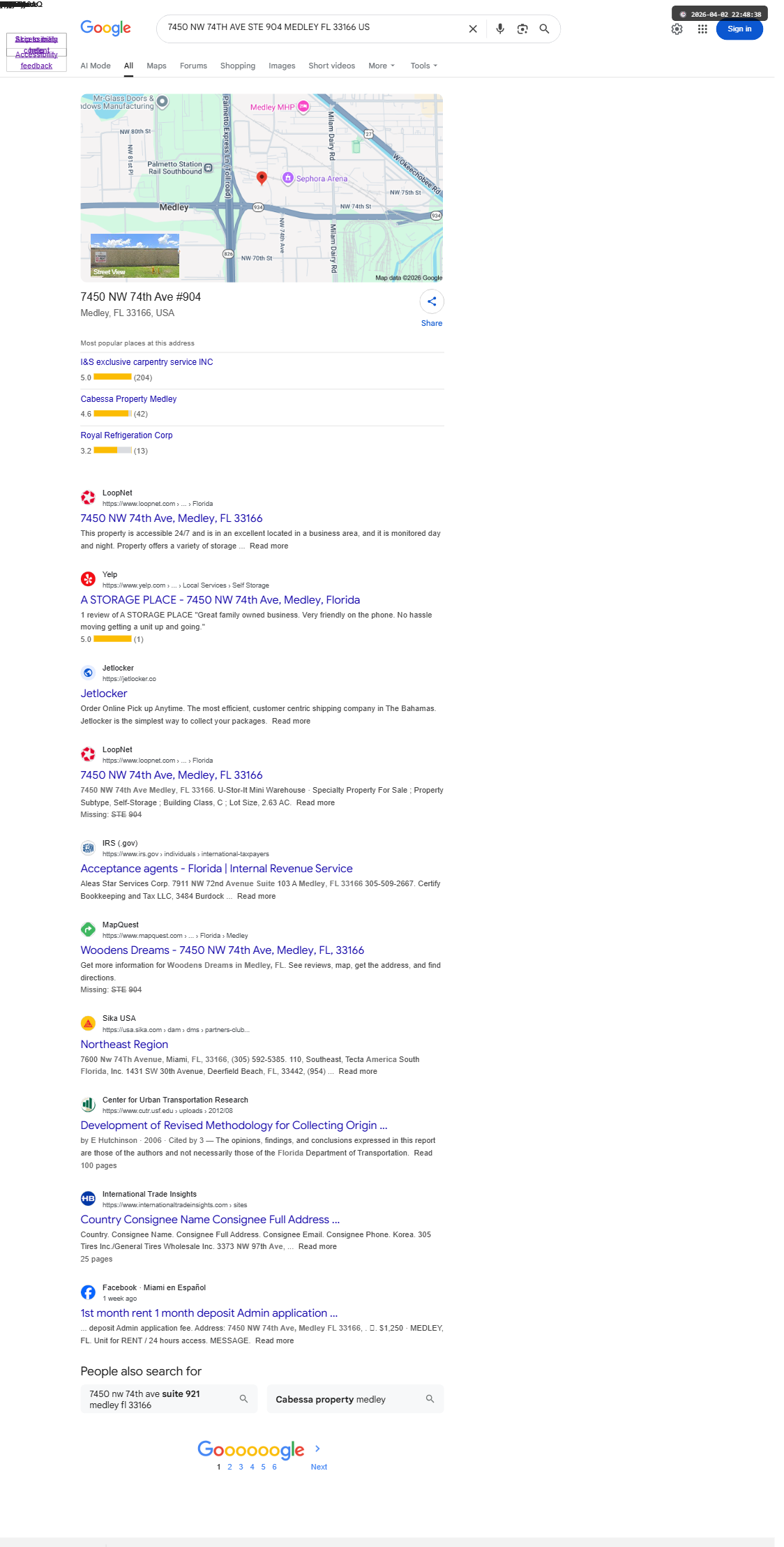Image resolution: width=784 pixels, height=1547 pixels.
Task: Open search by image camera icon
Action: point(522,29)
